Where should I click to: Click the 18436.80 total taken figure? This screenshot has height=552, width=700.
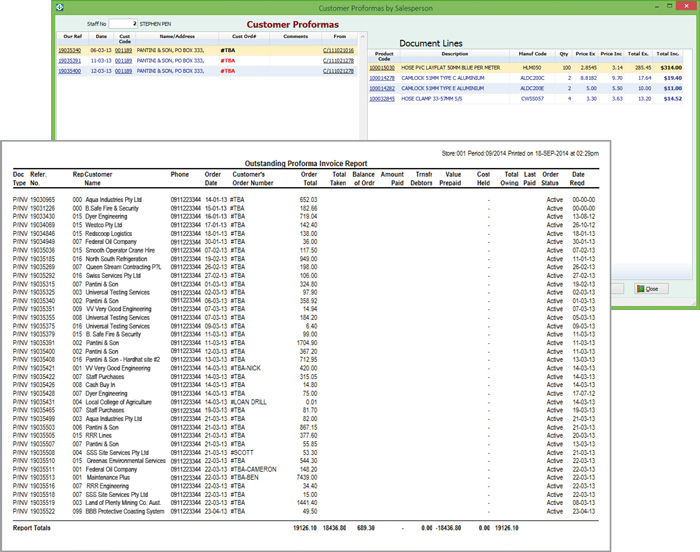334,528
